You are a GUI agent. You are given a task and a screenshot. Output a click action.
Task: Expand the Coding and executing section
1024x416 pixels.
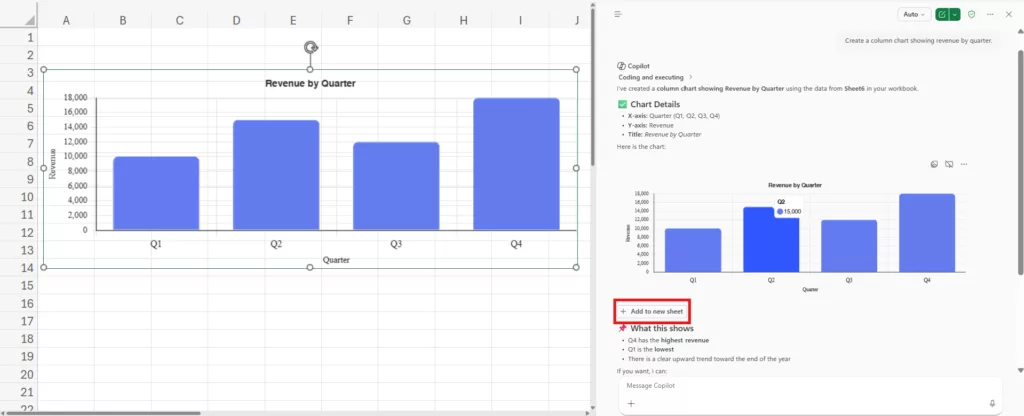pyautogui.click(x=655, y=77)
